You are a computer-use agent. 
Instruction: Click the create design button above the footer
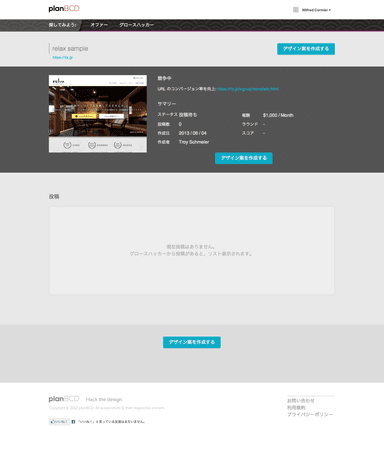pos(192,342)
